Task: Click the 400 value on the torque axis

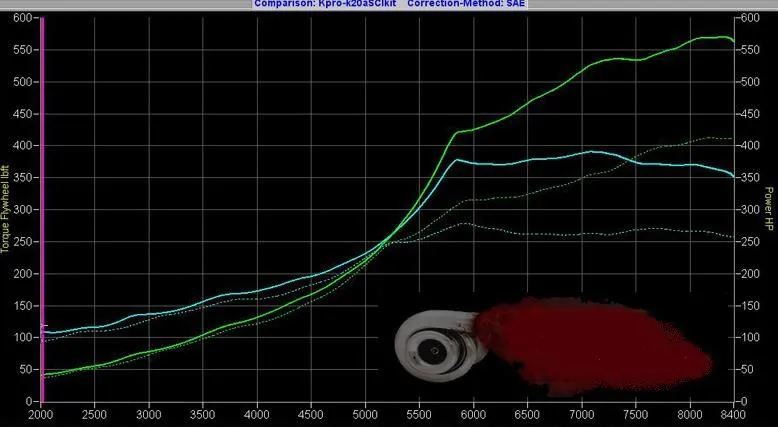Action: click(24, 145)
